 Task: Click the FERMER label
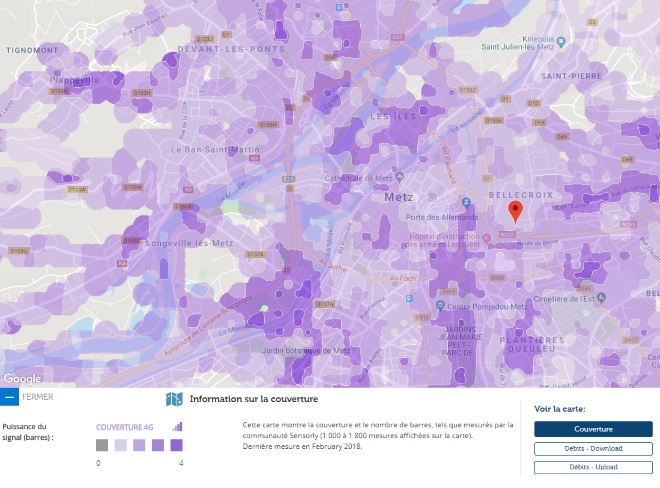pos(38,397)
